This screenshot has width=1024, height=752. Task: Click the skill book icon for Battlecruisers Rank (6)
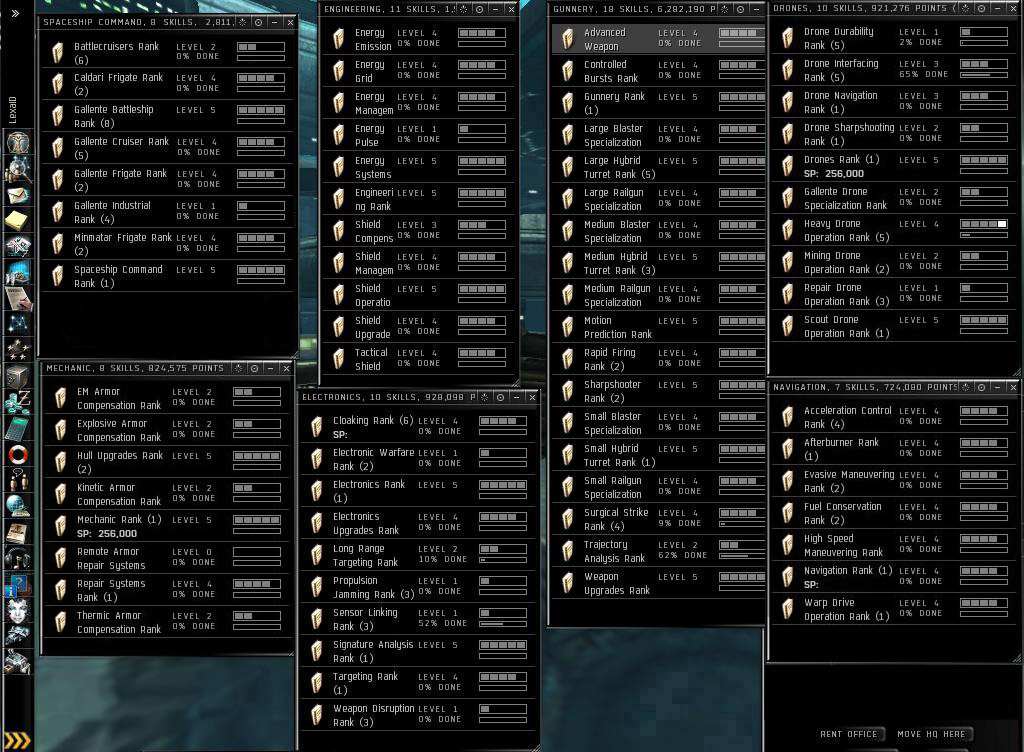[x=58, y=52]
